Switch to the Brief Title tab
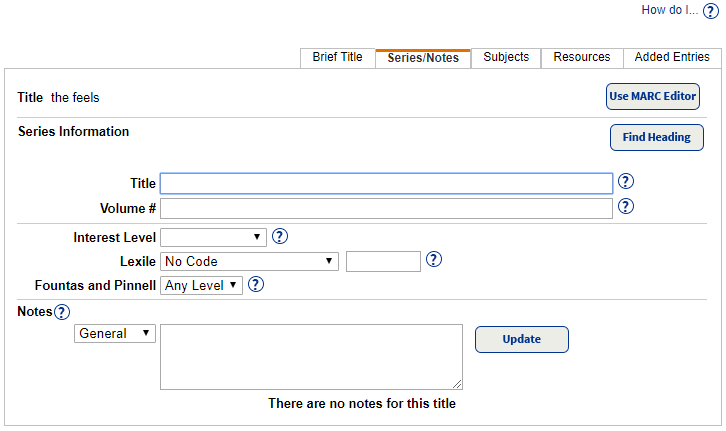Viewport: 726px width, 431px height. pyautogui.click(x=337, y=58)
